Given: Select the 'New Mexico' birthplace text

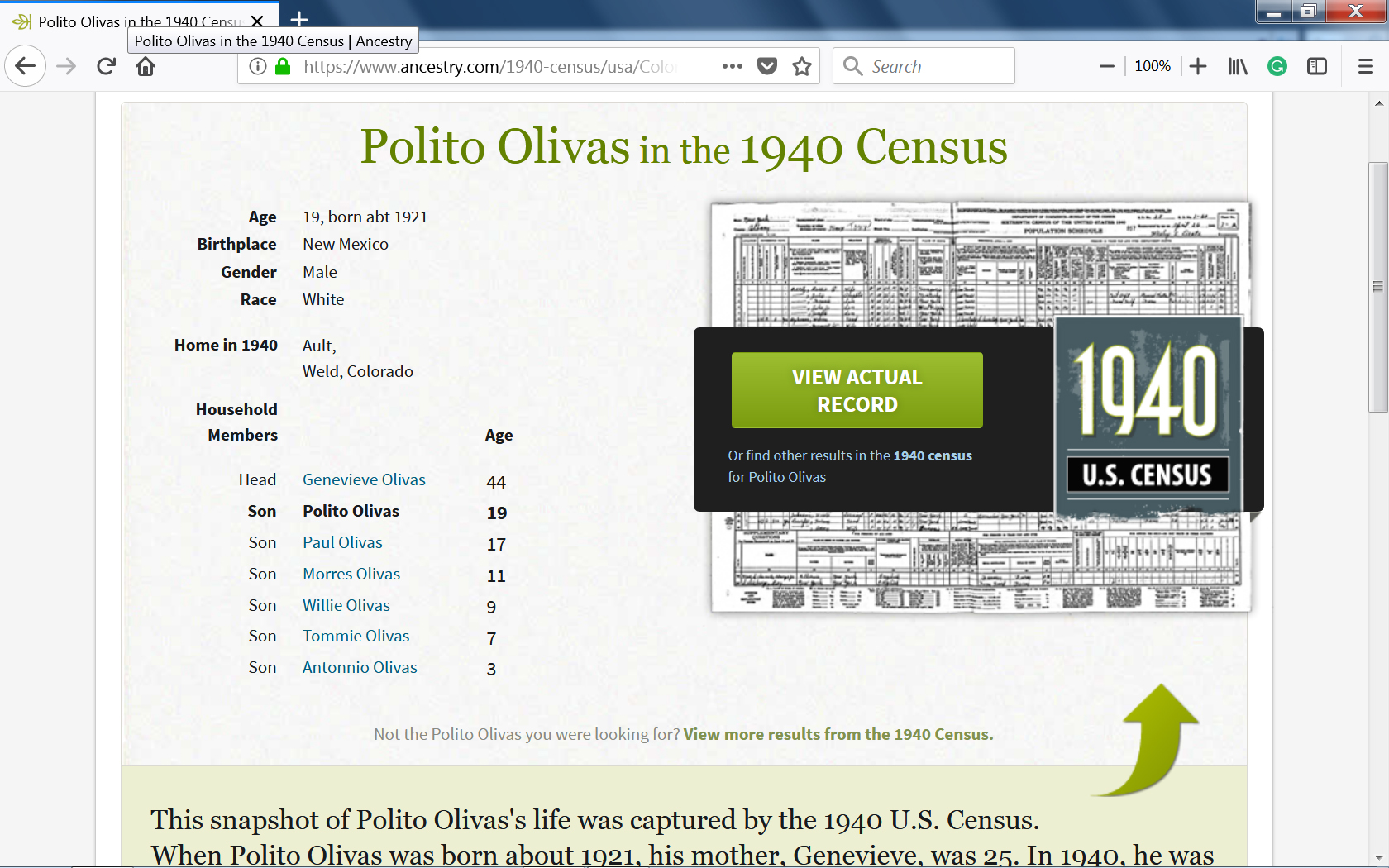Looking at the screenshot, I should (346, 244).
